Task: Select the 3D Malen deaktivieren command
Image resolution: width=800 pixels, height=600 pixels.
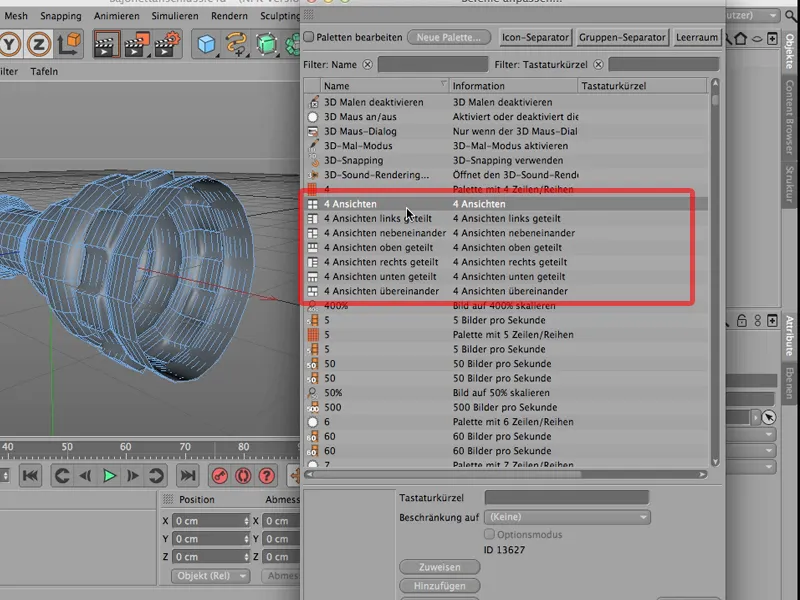Action: coord(506,102)
